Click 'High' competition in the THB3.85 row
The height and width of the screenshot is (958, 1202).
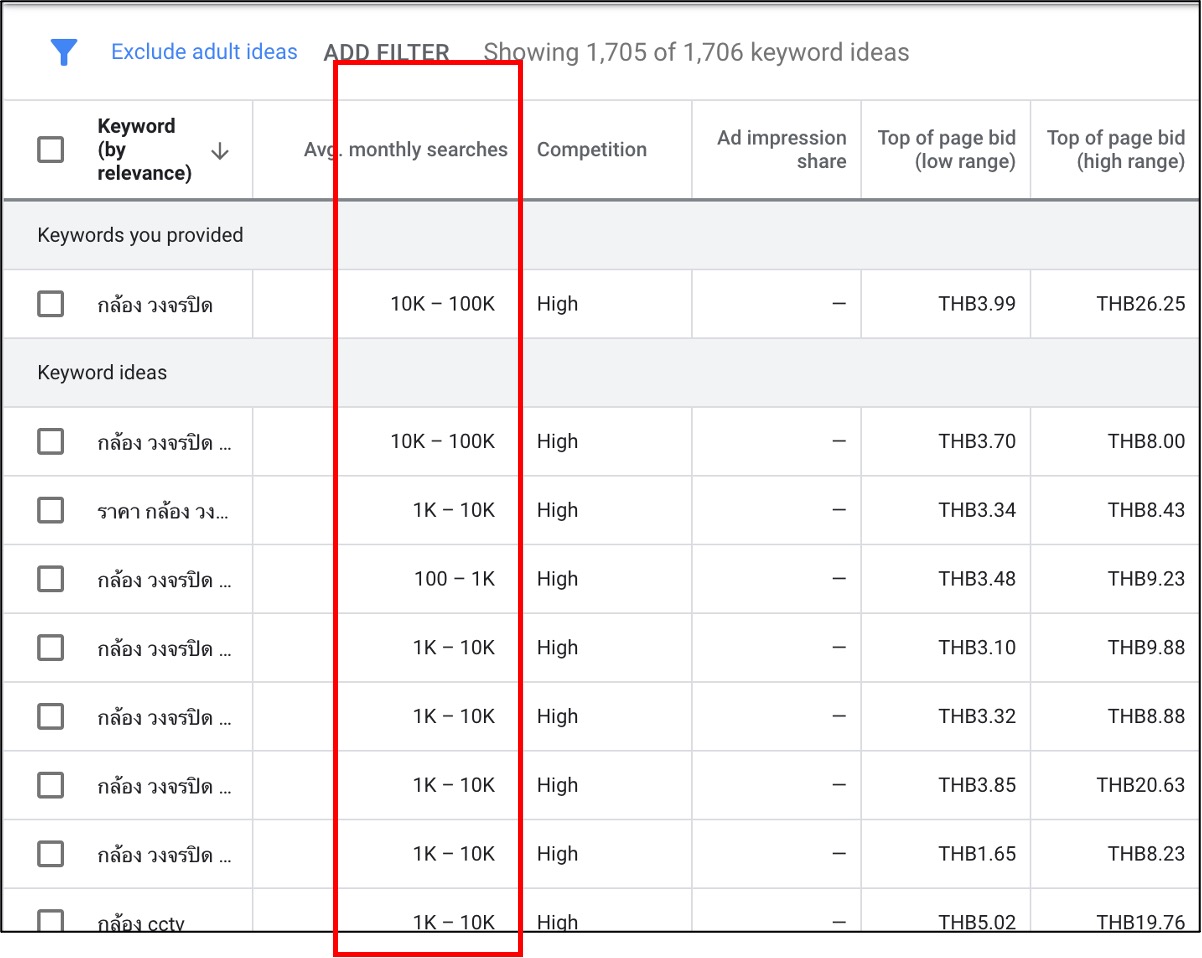(x=557, y=785)
